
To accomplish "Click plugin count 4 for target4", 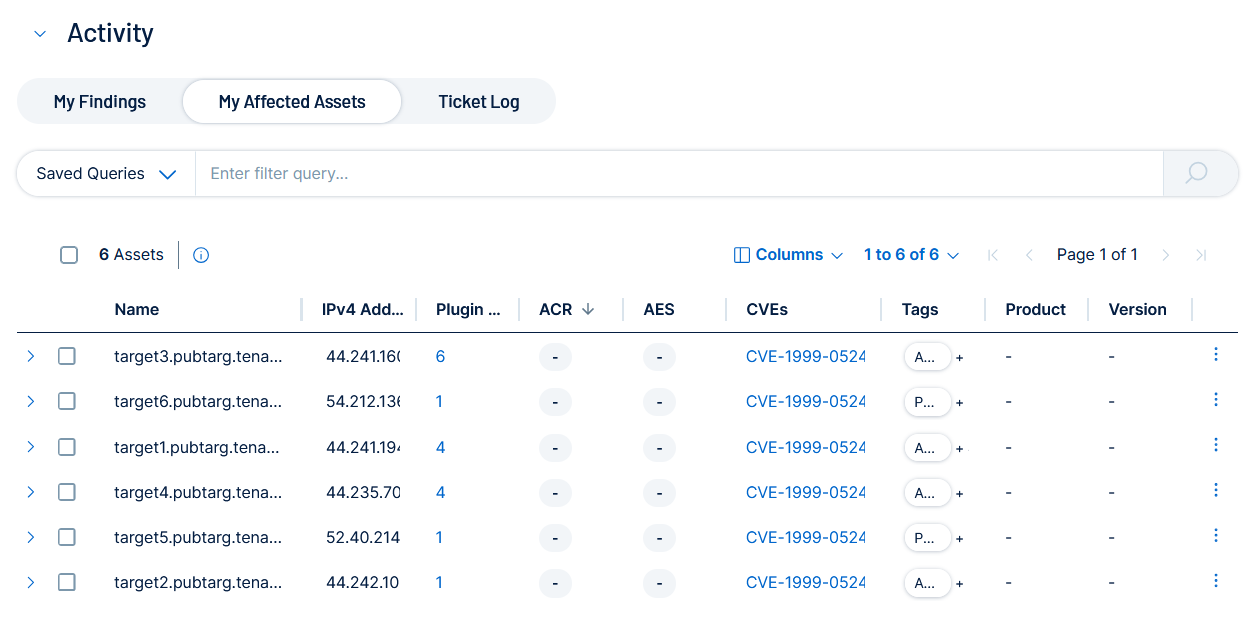I will (441, 492).
